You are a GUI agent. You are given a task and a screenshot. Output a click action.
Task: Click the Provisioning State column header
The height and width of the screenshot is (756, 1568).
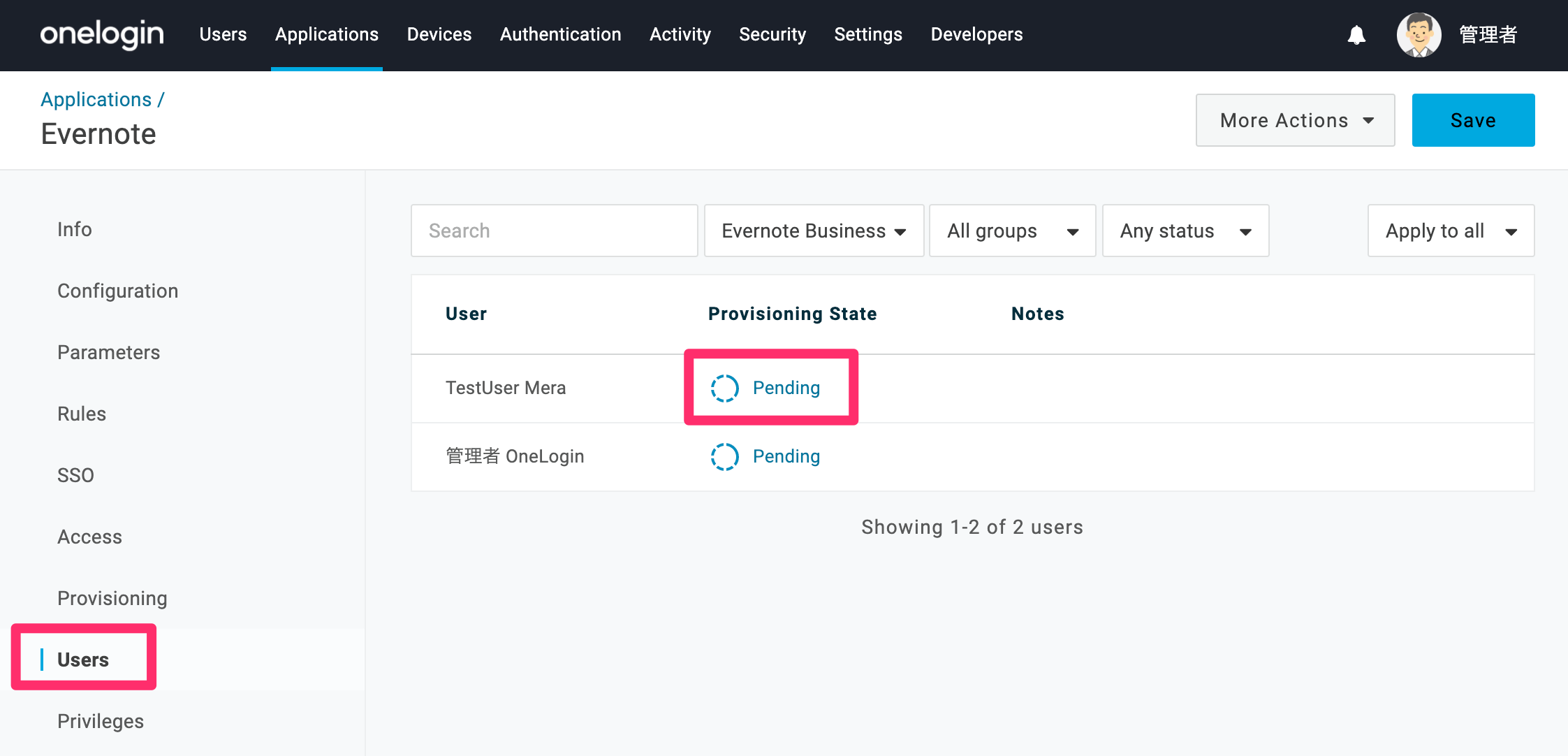(792, 314)
